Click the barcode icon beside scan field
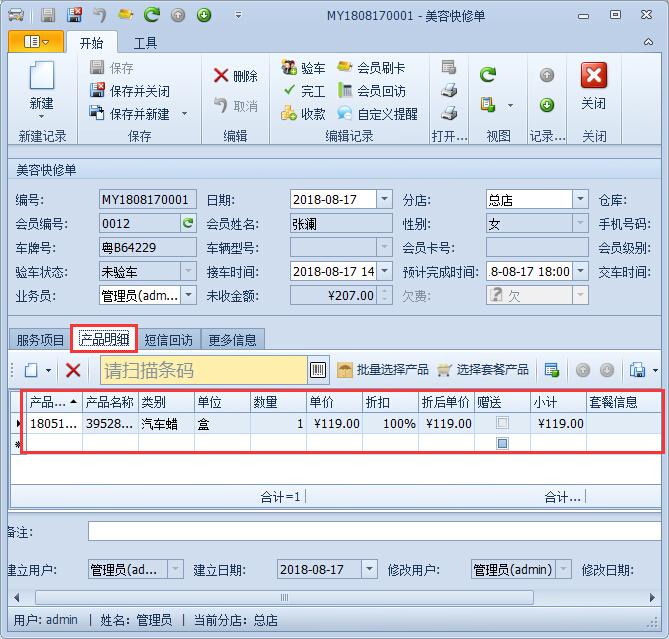The height and width of the screenshot is (639, 669). (318, 370)
